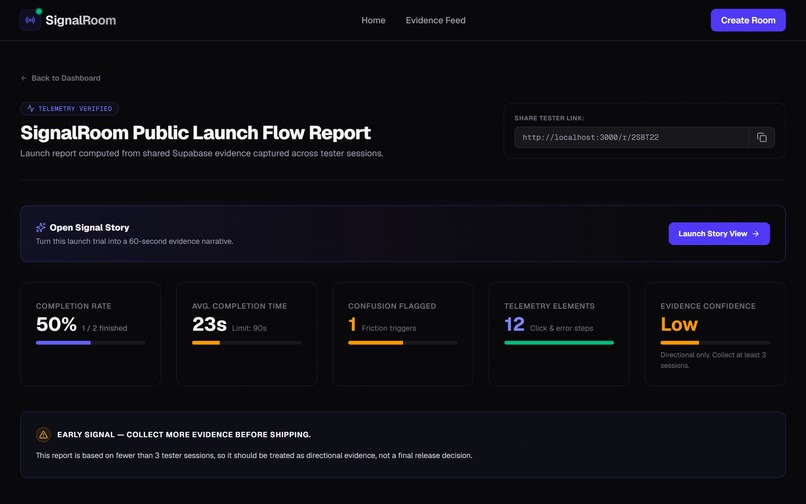
Task: Click the TELEMETRY VERIFIED badge text
Action: pyautogui.click(x=75, y=109)
